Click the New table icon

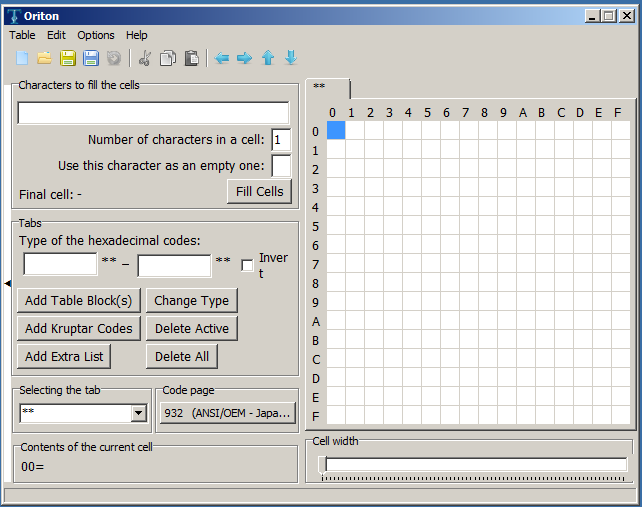(x=22, y=58)
